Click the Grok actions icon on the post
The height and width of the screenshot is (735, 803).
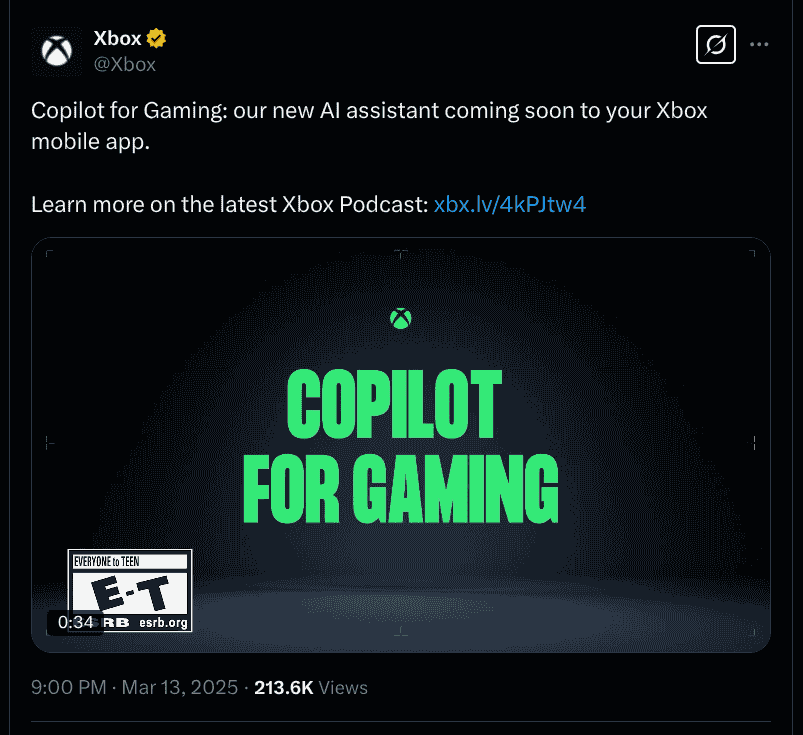pyautogui.click(x=716, y=44)
